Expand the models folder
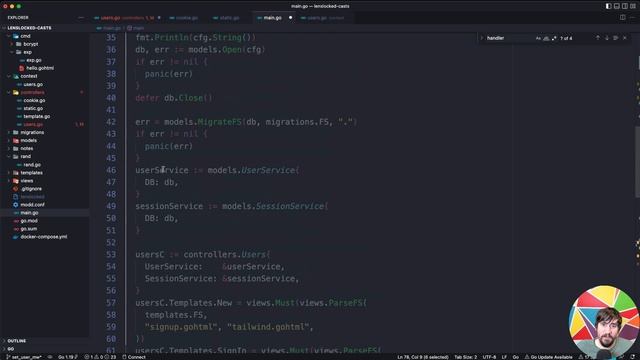 point(45,140)
